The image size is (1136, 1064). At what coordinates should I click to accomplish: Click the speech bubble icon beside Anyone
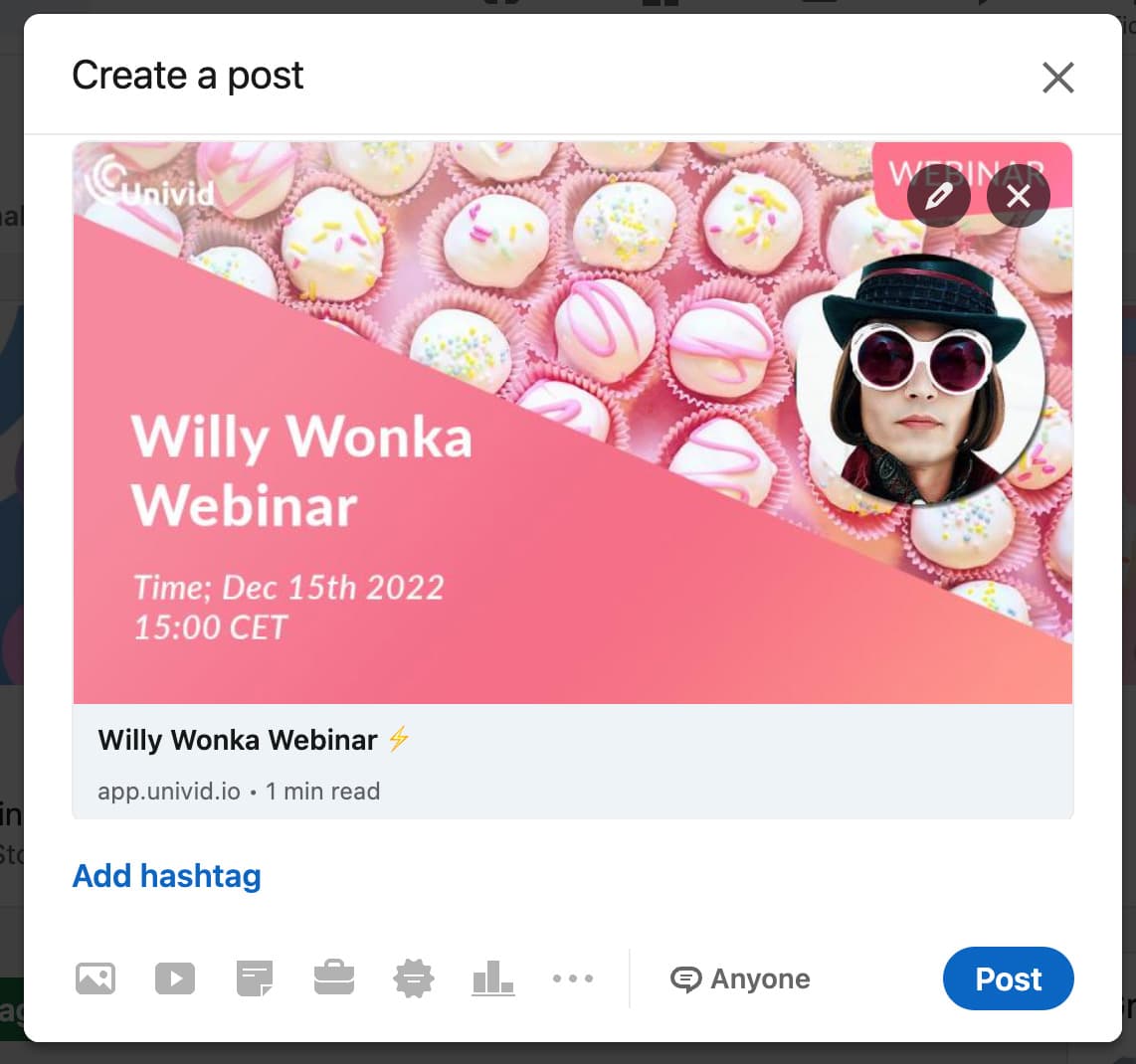[685, 979]
